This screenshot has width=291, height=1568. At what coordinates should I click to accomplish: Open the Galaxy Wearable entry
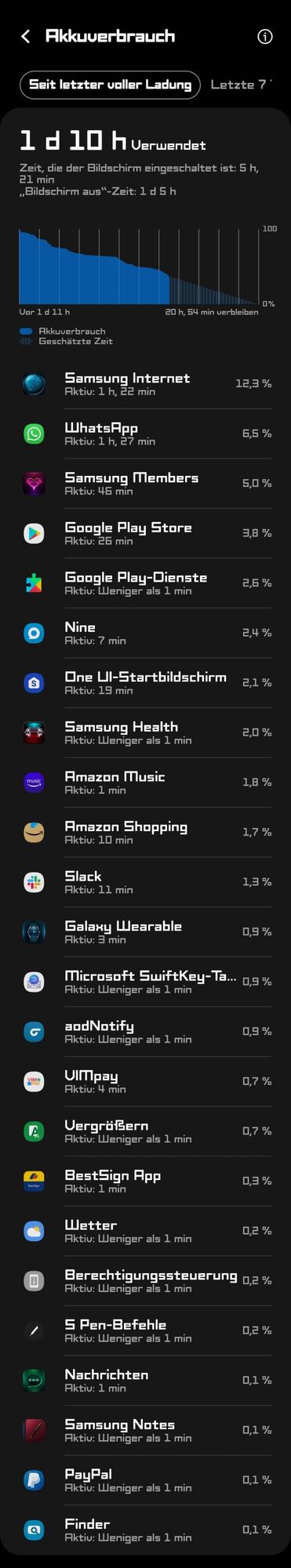tap(145, 931)
